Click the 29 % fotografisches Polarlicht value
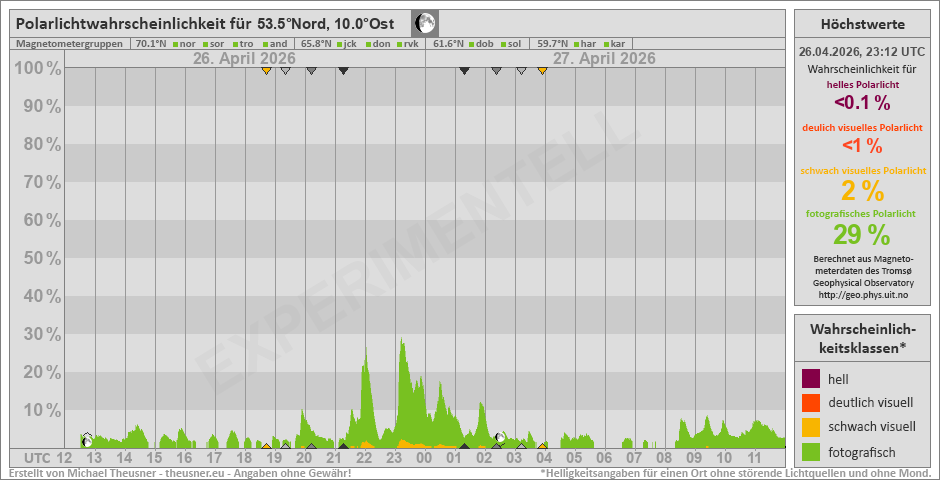 (x=862, y=235)
